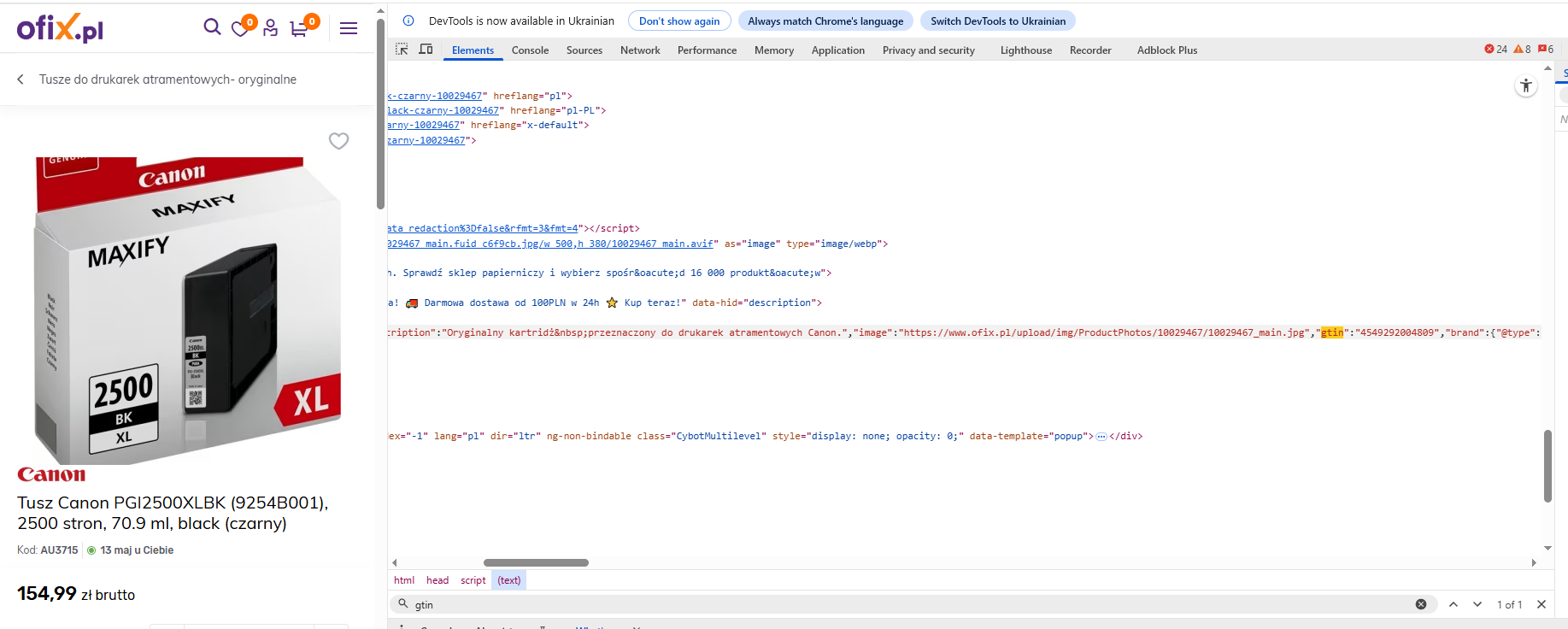Switch to the Console tab
The image size is (1568, 629).
[530, 50]
